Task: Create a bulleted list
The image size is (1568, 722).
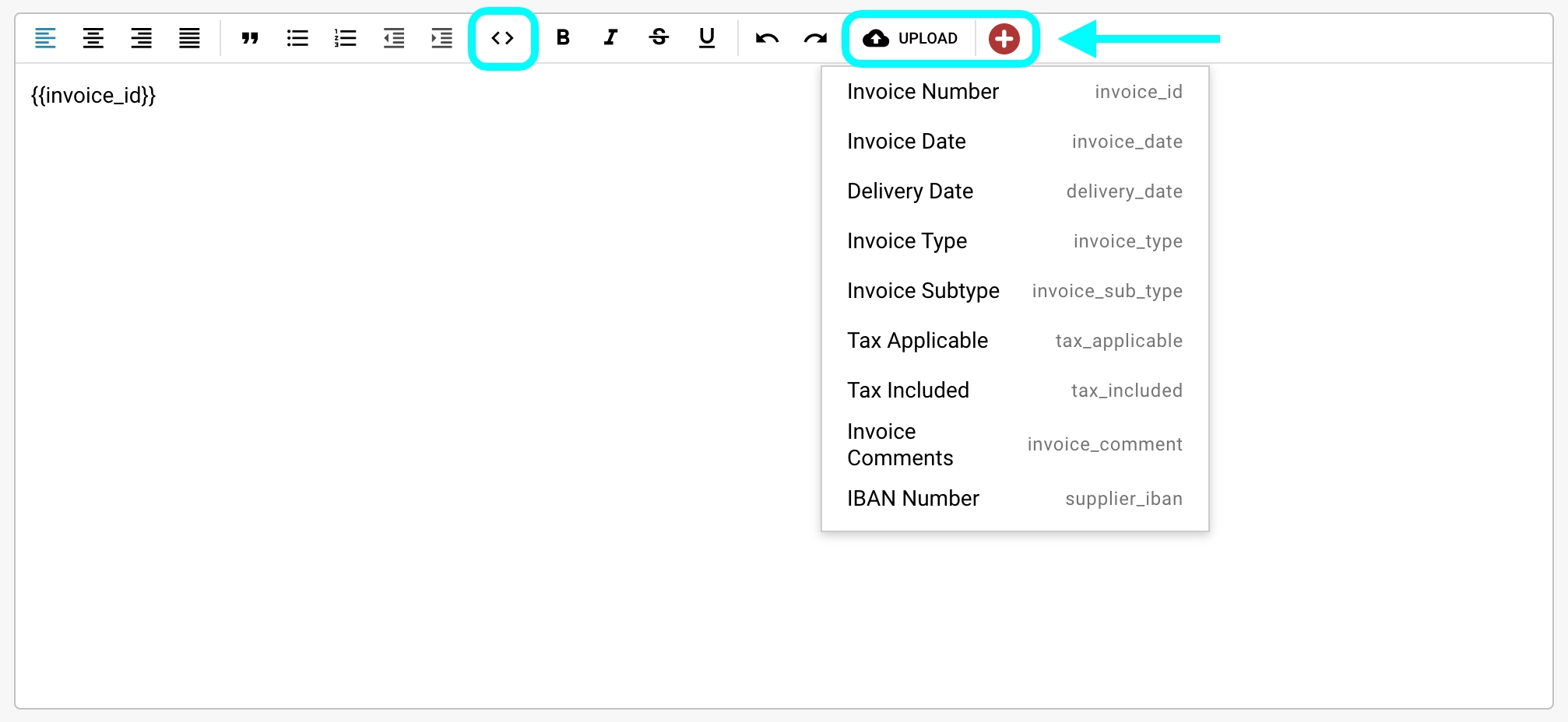Action: (297, 38)
